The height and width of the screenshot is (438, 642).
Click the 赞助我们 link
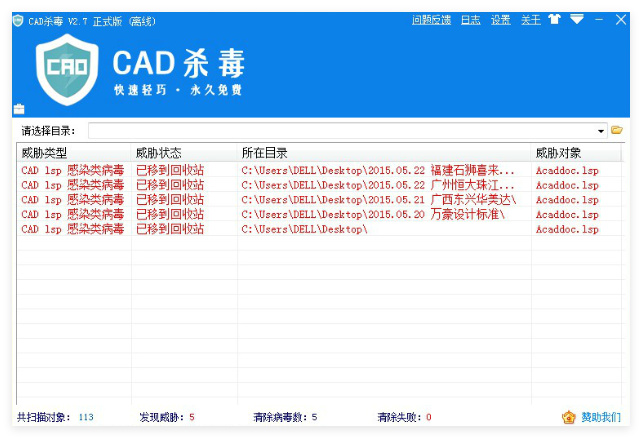tap(601, 417)
